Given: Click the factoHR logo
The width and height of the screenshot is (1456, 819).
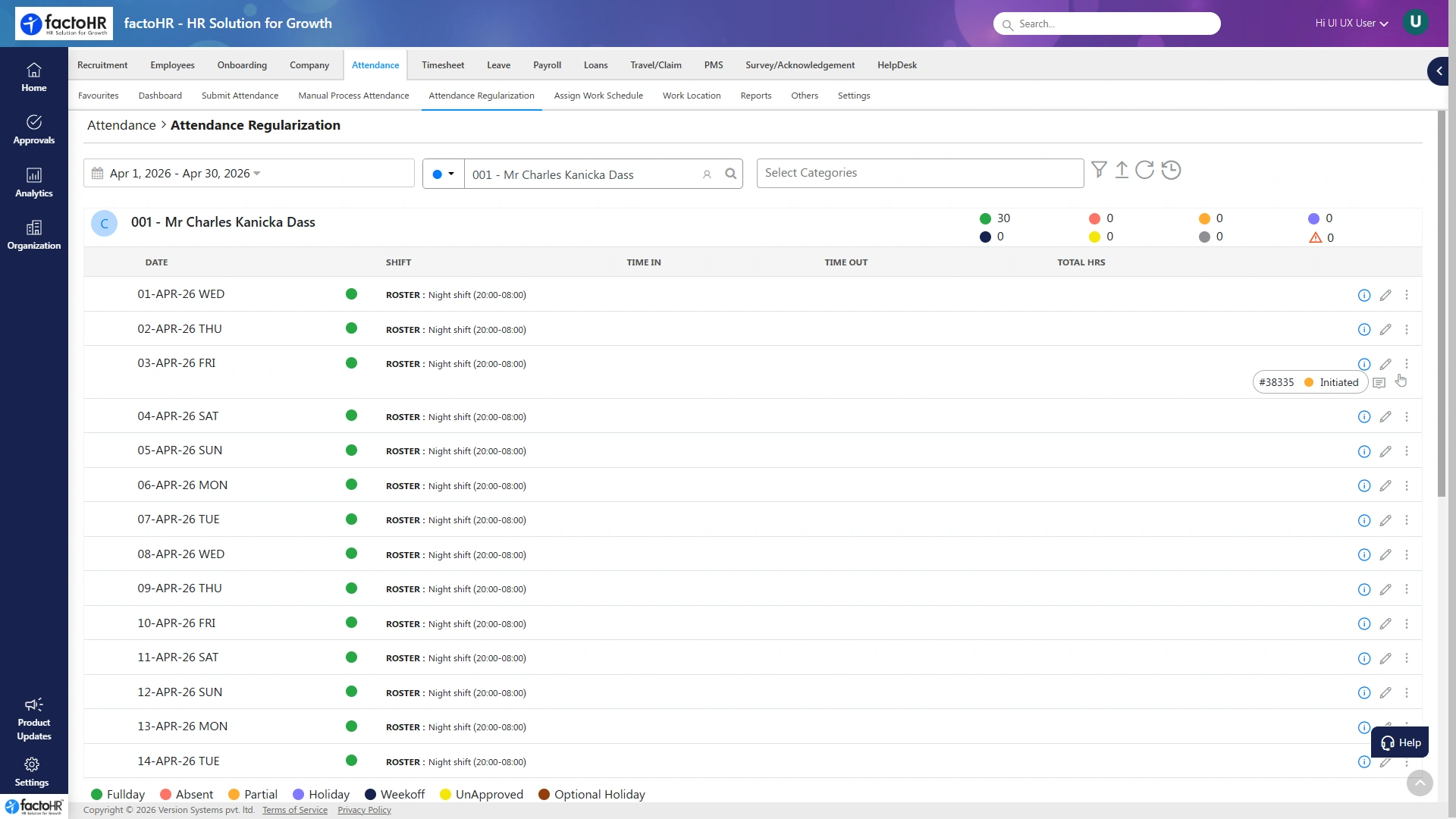Looking at the screenshot, I should click(x=64, y=24).
